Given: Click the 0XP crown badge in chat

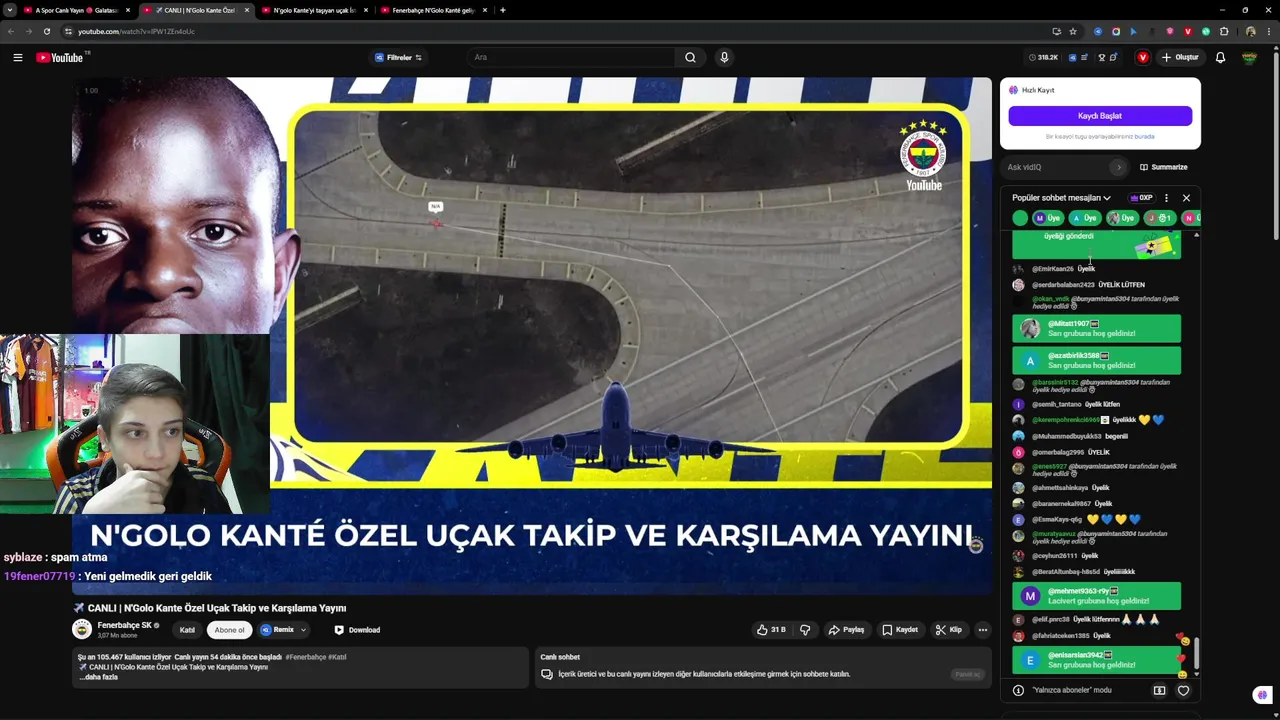Looking at the screenshot, I should click(x=1141, y=198).
